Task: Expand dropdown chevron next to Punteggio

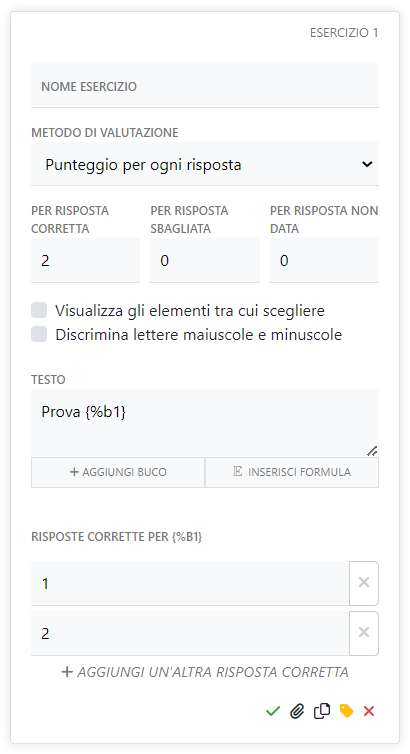Action: coord(367,164)
